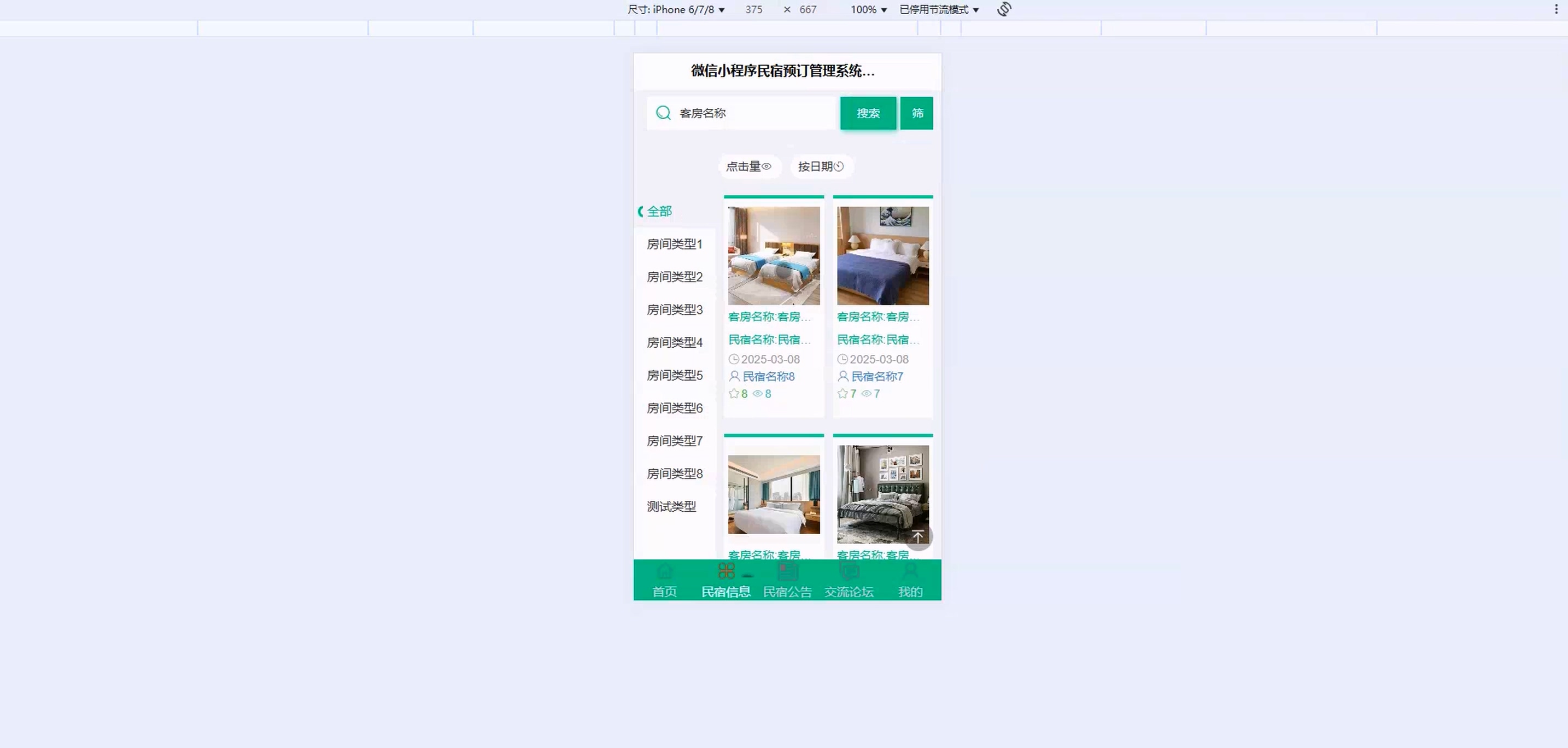1568x748 pixels.
Task: Click the 筛 filter button
Action: click(917, 113)
